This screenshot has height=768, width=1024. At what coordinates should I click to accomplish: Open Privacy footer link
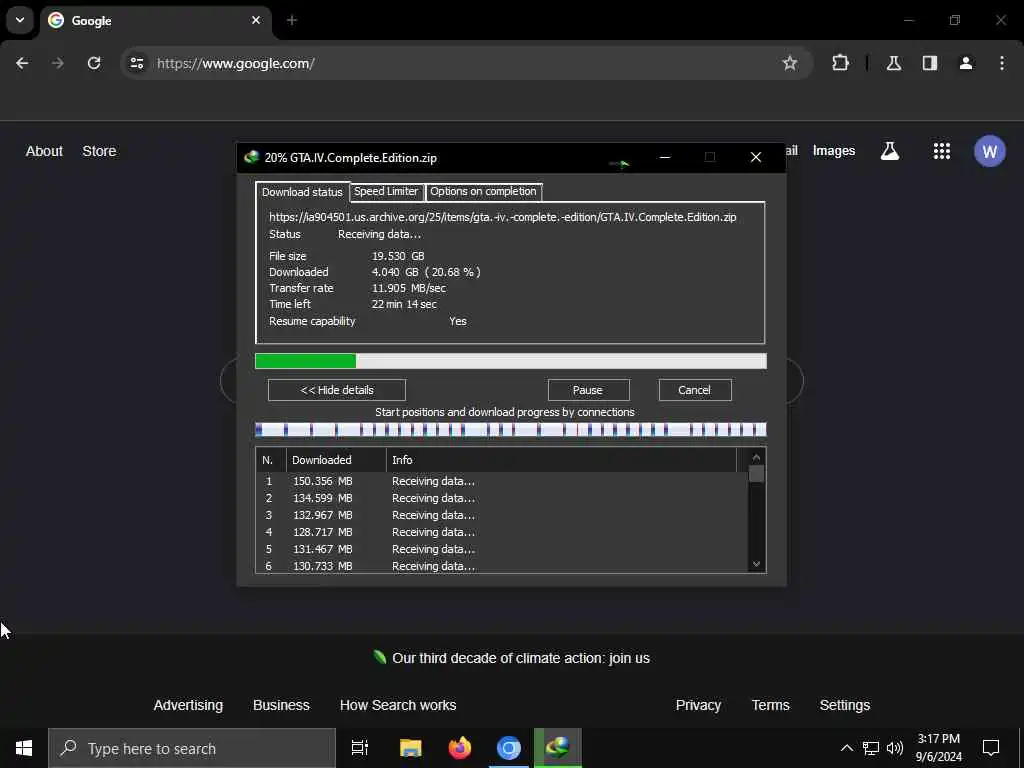point(698,705)
